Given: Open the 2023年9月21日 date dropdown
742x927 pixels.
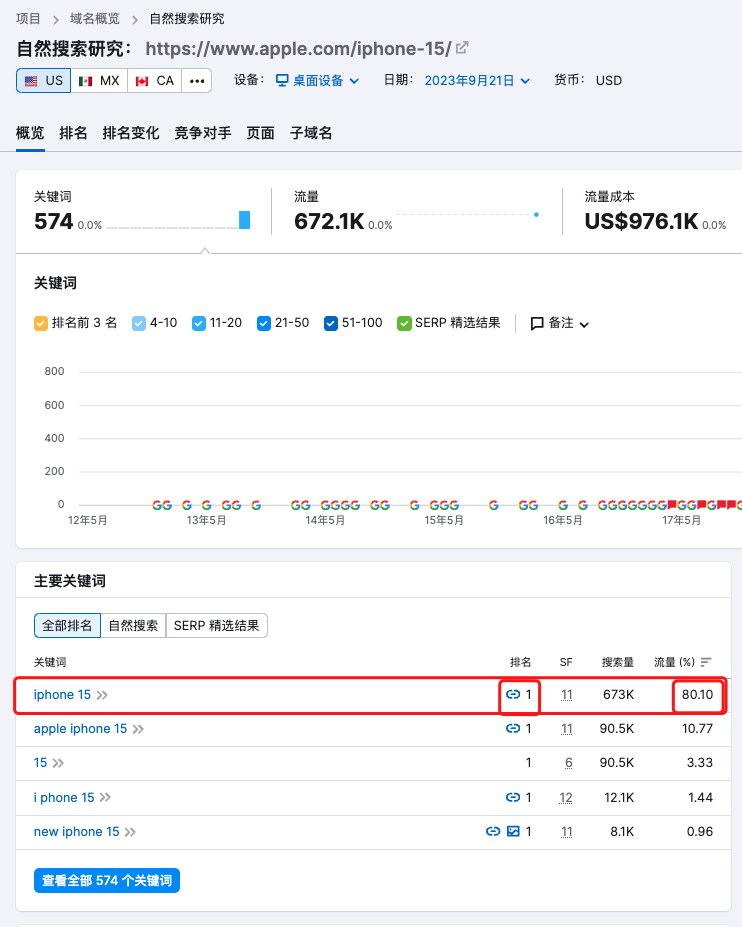Looking at the screenshot, I should point(477,80).
